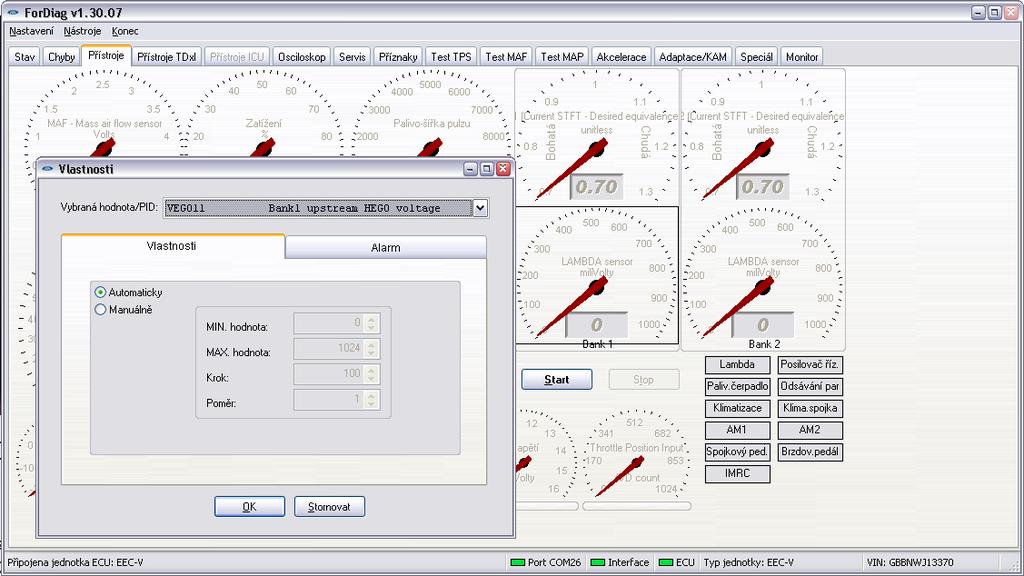Screen dimensions: 1024x576
Task: Switch to Test TPS tab
Action: coord(451,57)
